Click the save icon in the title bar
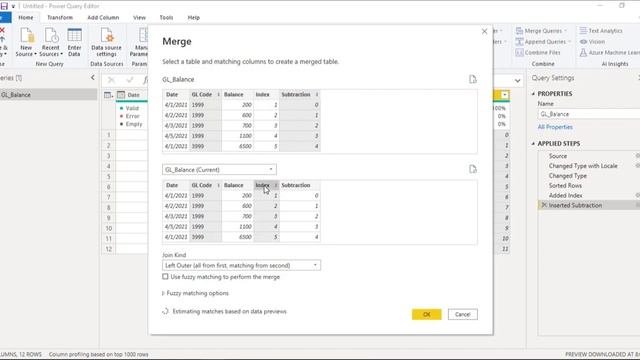The height and width of the screenshot is (360, 640). [x=4, y=6]
